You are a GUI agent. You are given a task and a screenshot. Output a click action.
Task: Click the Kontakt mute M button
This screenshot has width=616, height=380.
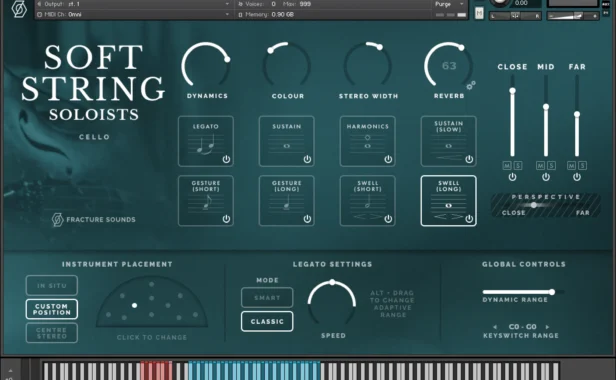(479, 13)
